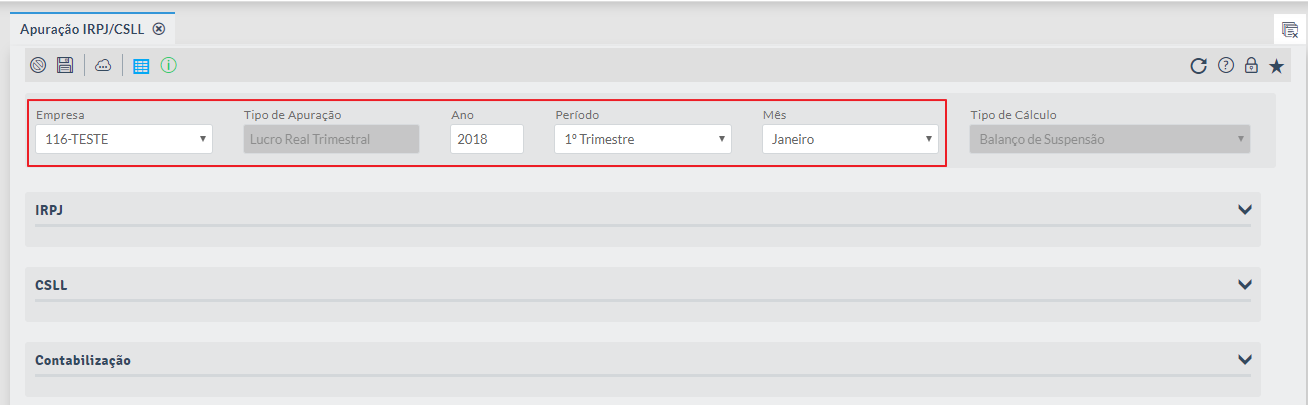Open the Mês dropdown showing Janeiro

click(850, 139)
